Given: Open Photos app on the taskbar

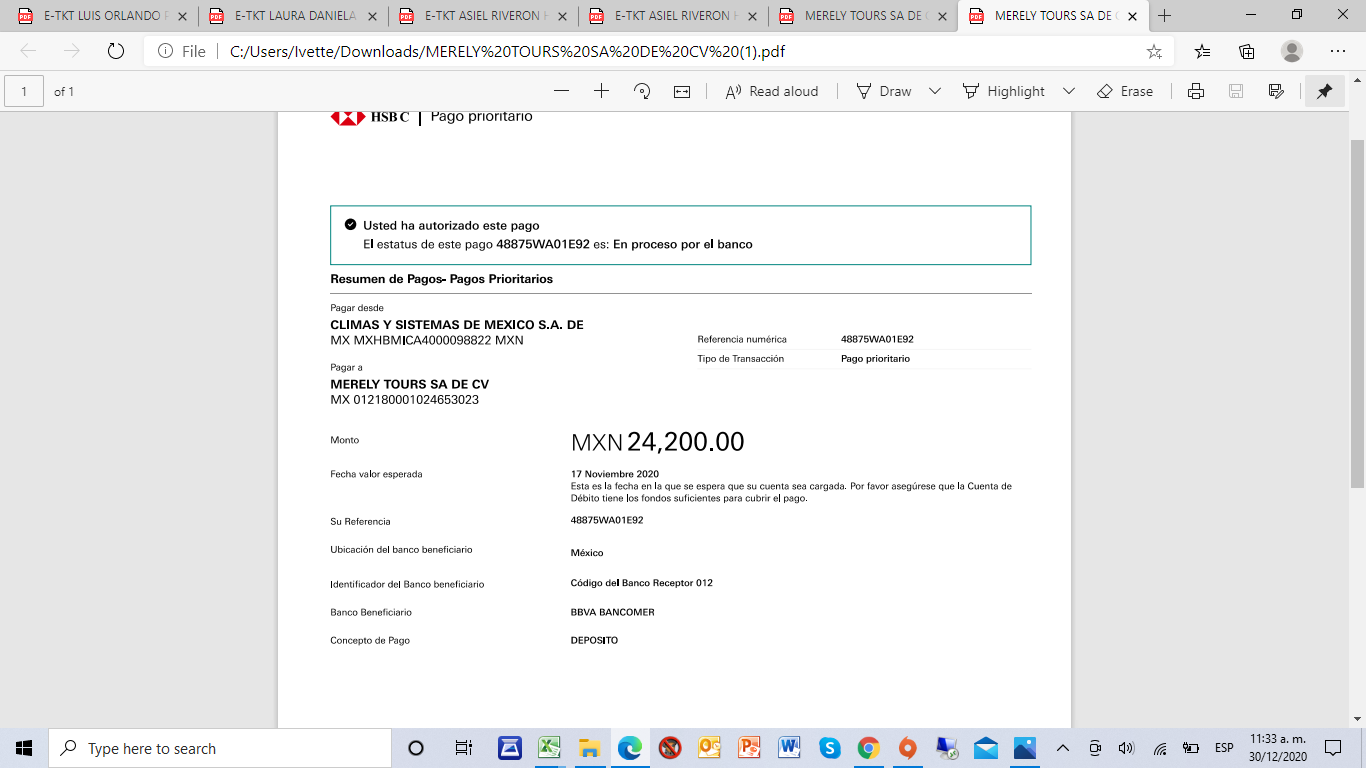Looking at the screenshot, I should coord(1025,748).
